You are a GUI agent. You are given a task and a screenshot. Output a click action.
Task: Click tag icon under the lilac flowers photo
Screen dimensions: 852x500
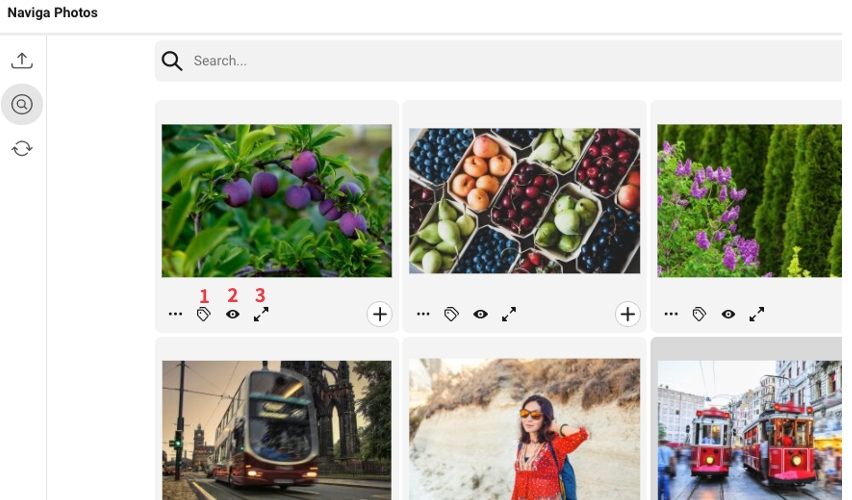[700, 314]
